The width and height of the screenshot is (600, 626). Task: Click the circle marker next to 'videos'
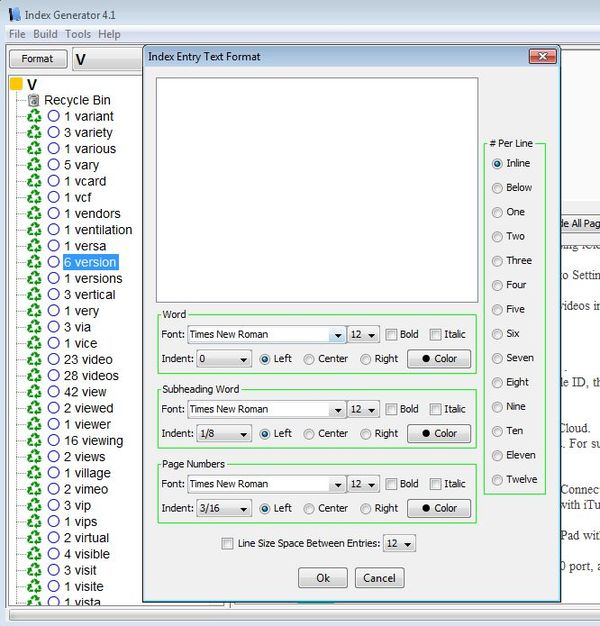tap(53, 375)
